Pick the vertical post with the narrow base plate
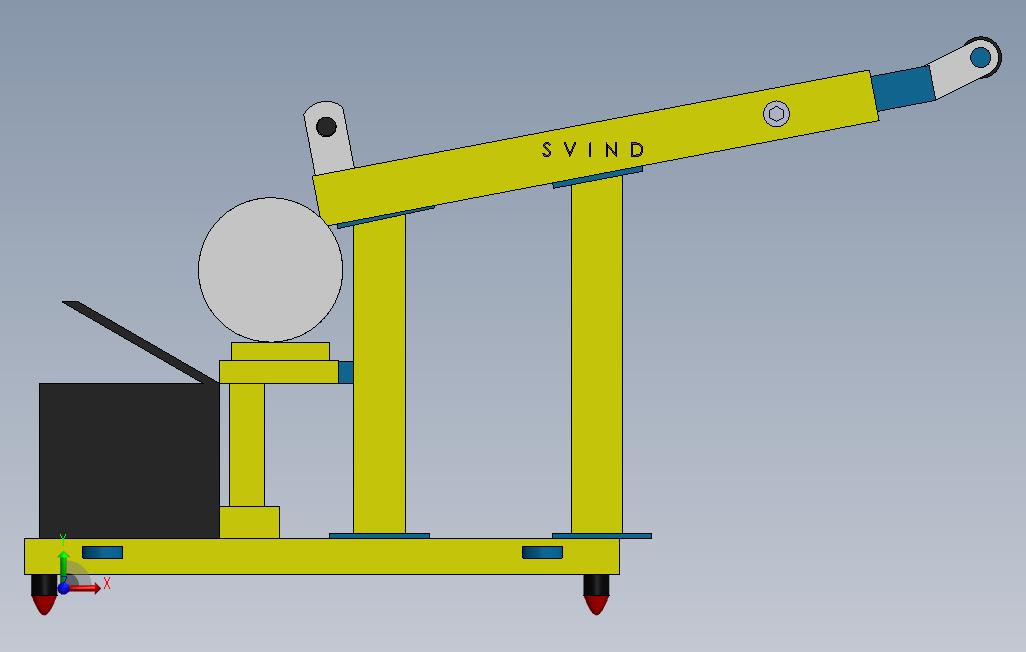Viewport: 1026px width, 652px height. click(380, 374)
